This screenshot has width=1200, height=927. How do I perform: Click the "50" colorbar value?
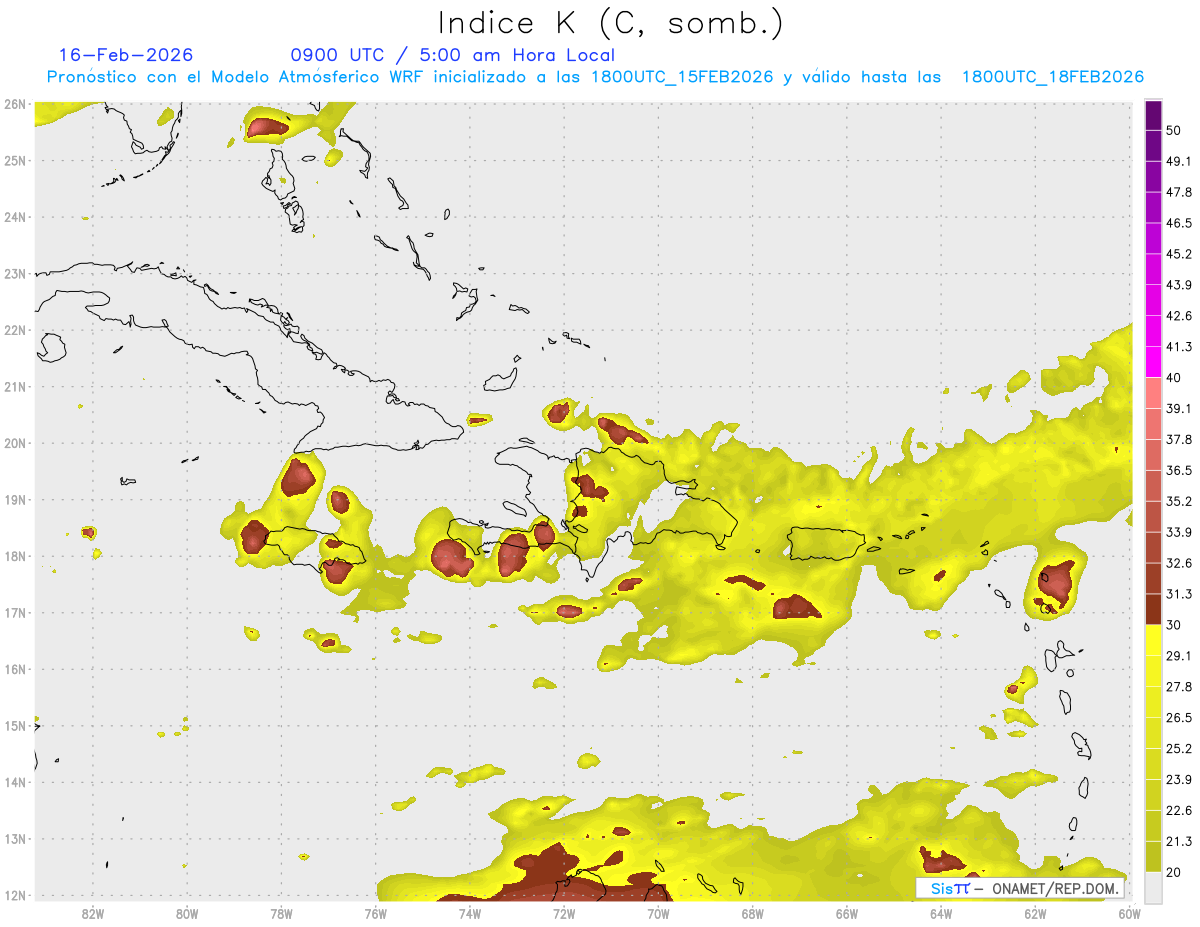click(x=1173, y=130)
